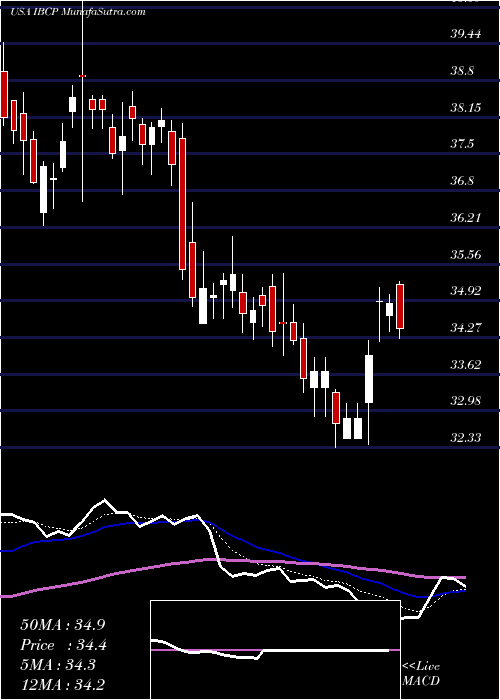Click the 36.8 price axis label
500x700 pixels.
(462, 181)
